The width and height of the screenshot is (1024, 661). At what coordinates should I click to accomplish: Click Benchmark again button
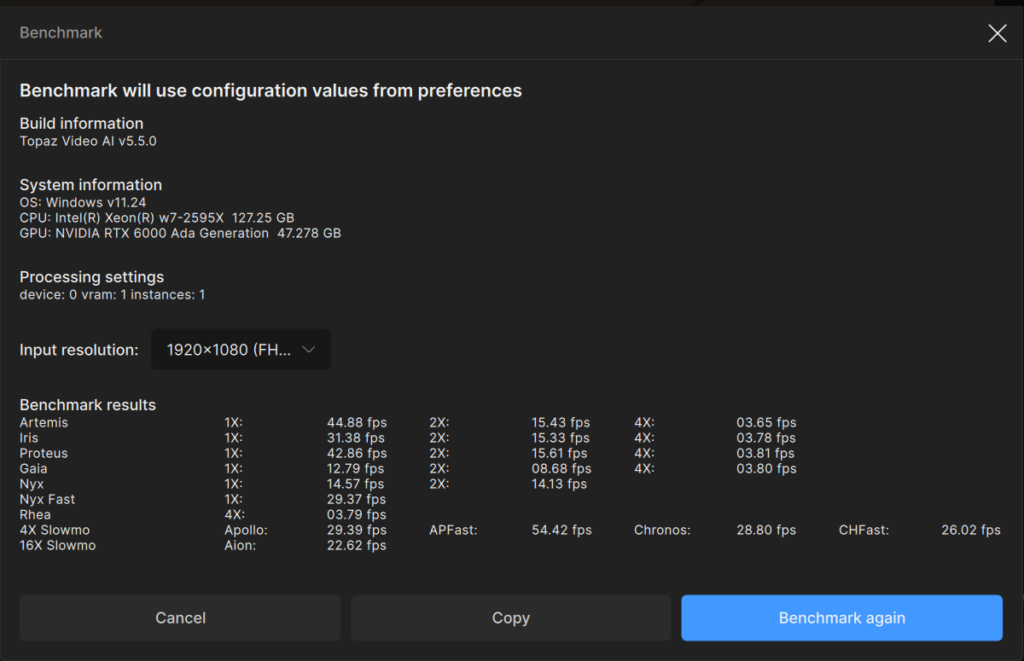pos(842,617)
